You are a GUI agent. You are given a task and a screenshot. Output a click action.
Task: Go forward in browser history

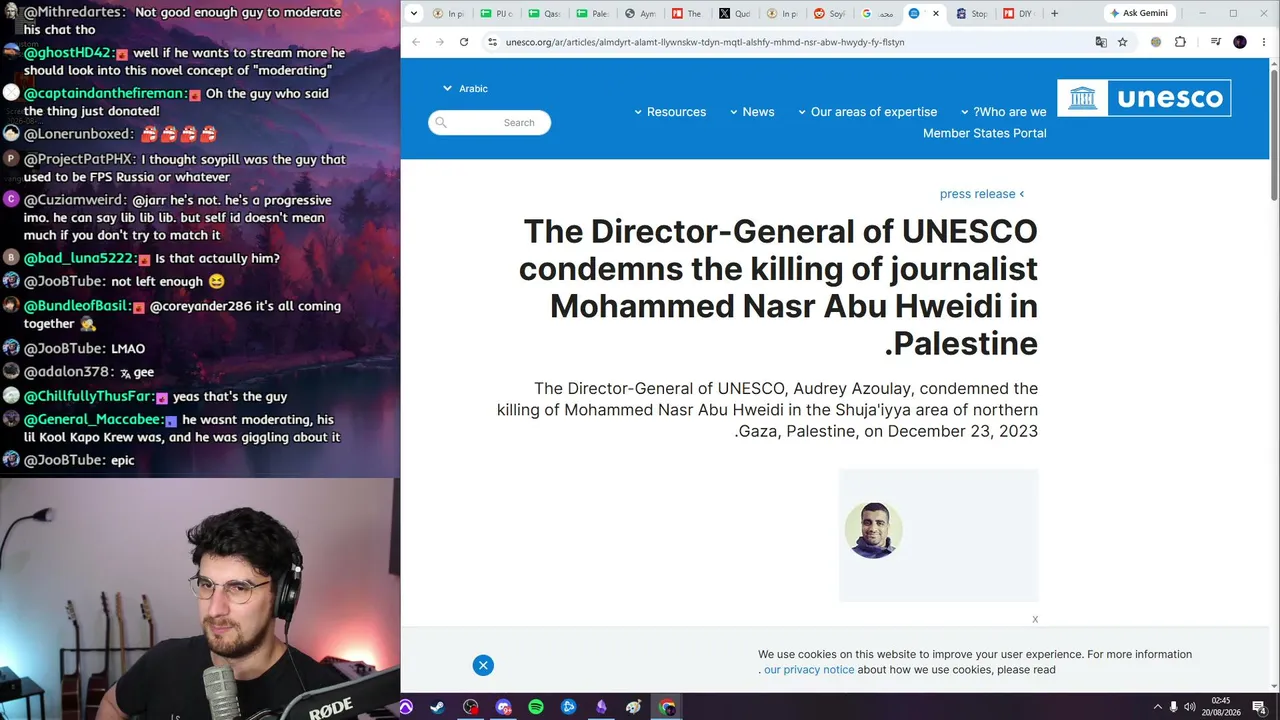point(440,42)
